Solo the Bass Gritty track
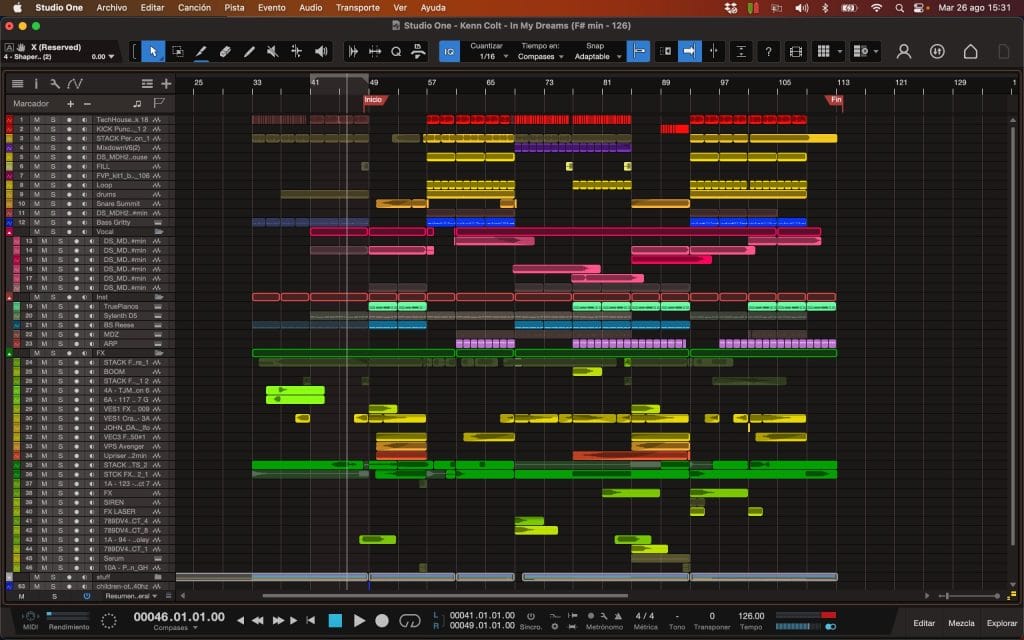The height and width of the screenshot is (640, 1024). [52, 222]
